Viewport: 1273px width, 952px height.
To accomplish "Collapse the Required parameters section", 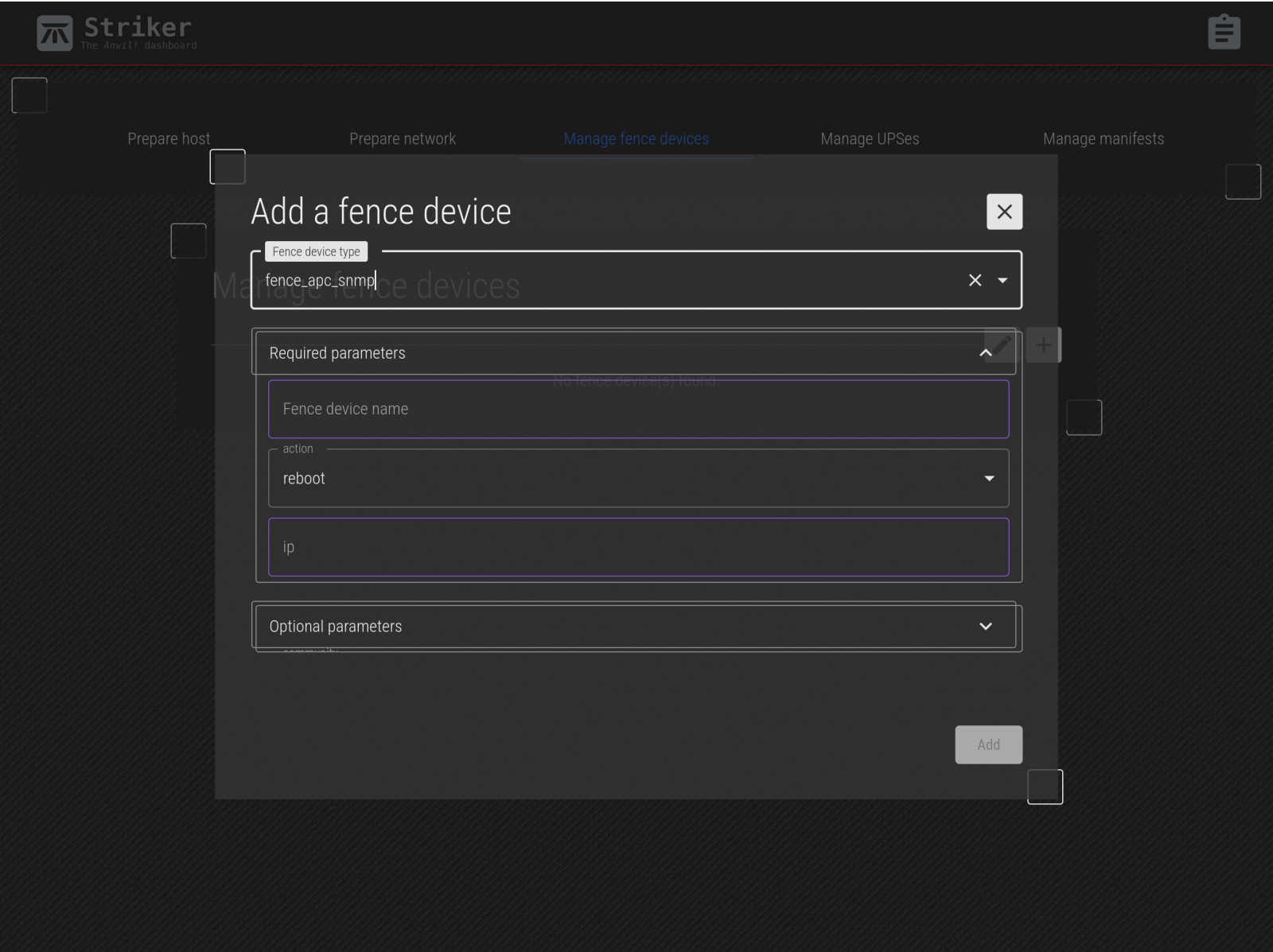I will [985, 353].
